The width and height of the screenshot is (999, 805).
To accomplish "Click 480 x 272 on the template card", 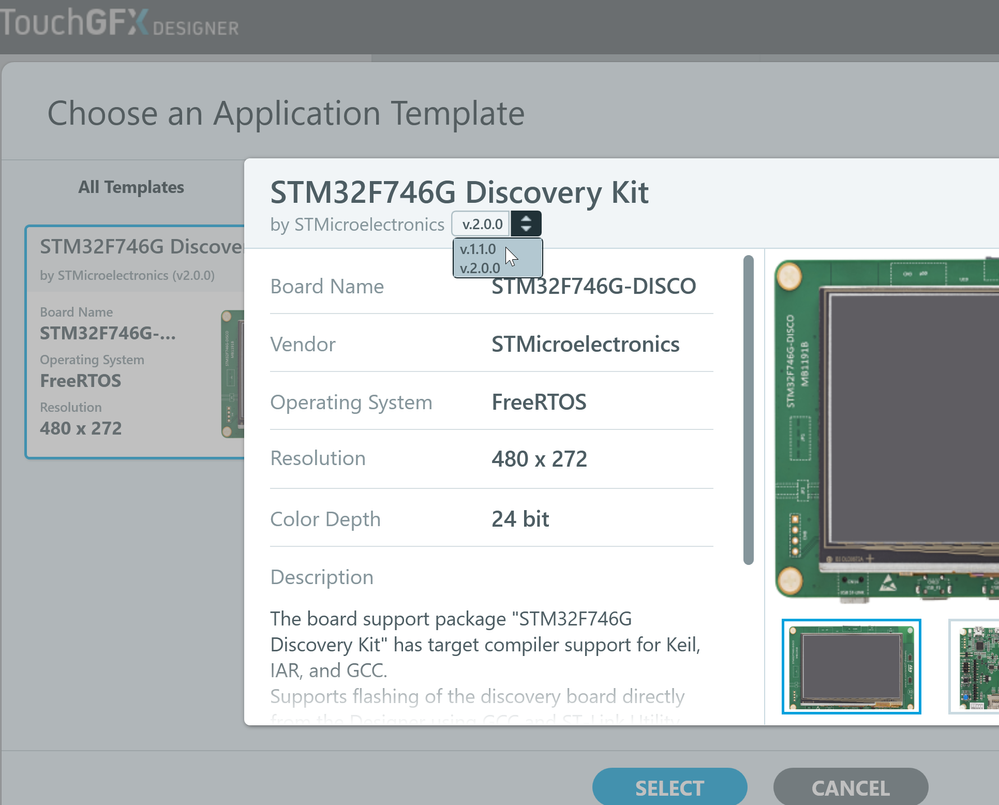I will [80, 428].
